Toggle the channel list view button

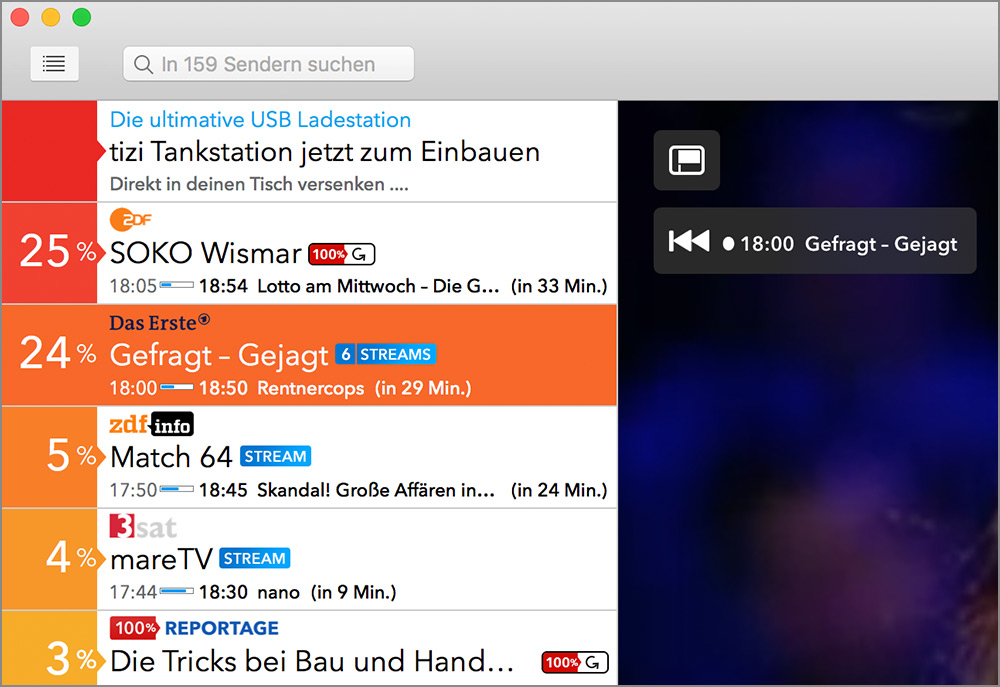point(54,64)
